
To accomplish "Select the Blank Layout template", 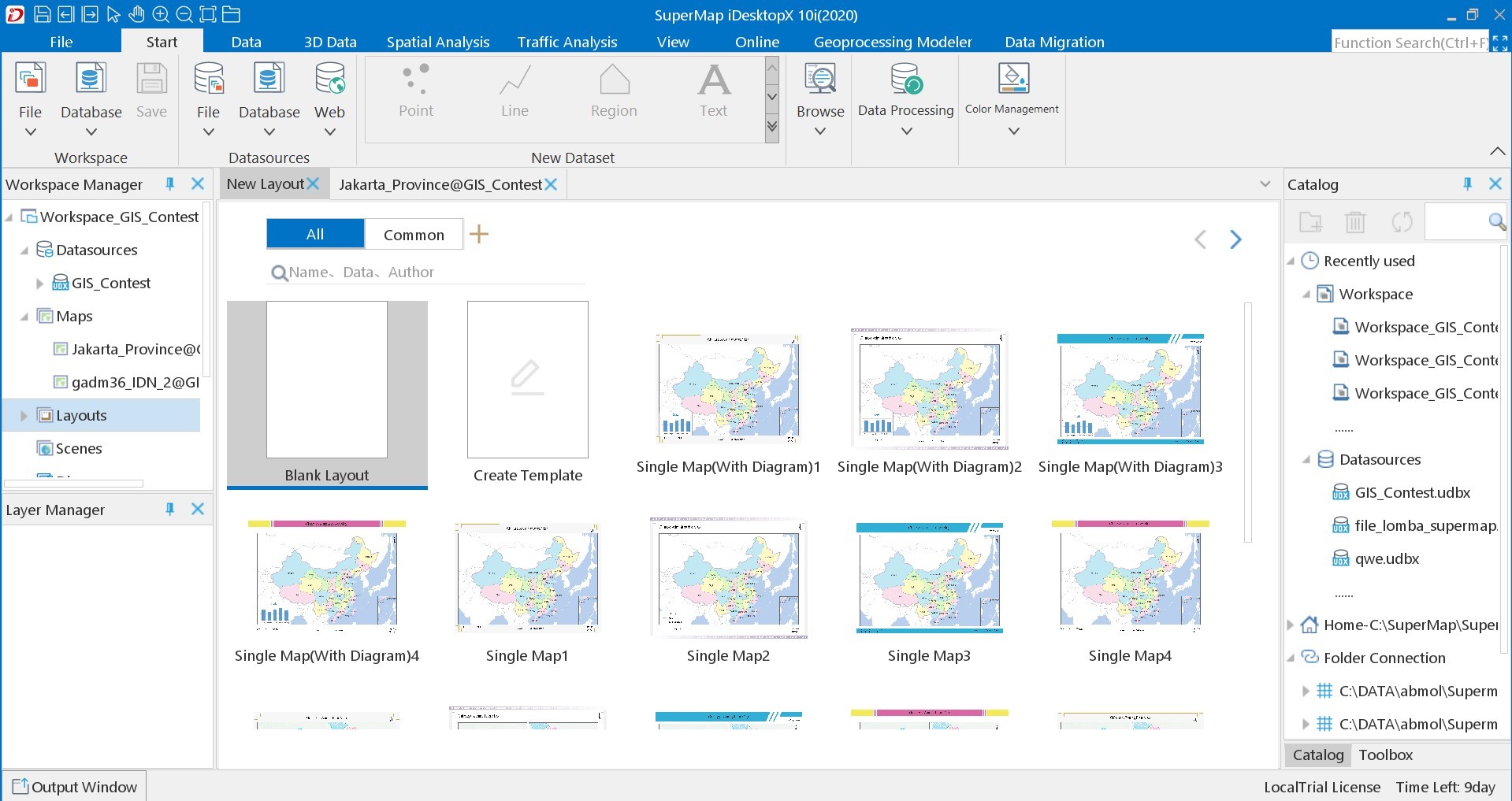I will (327, 394).
